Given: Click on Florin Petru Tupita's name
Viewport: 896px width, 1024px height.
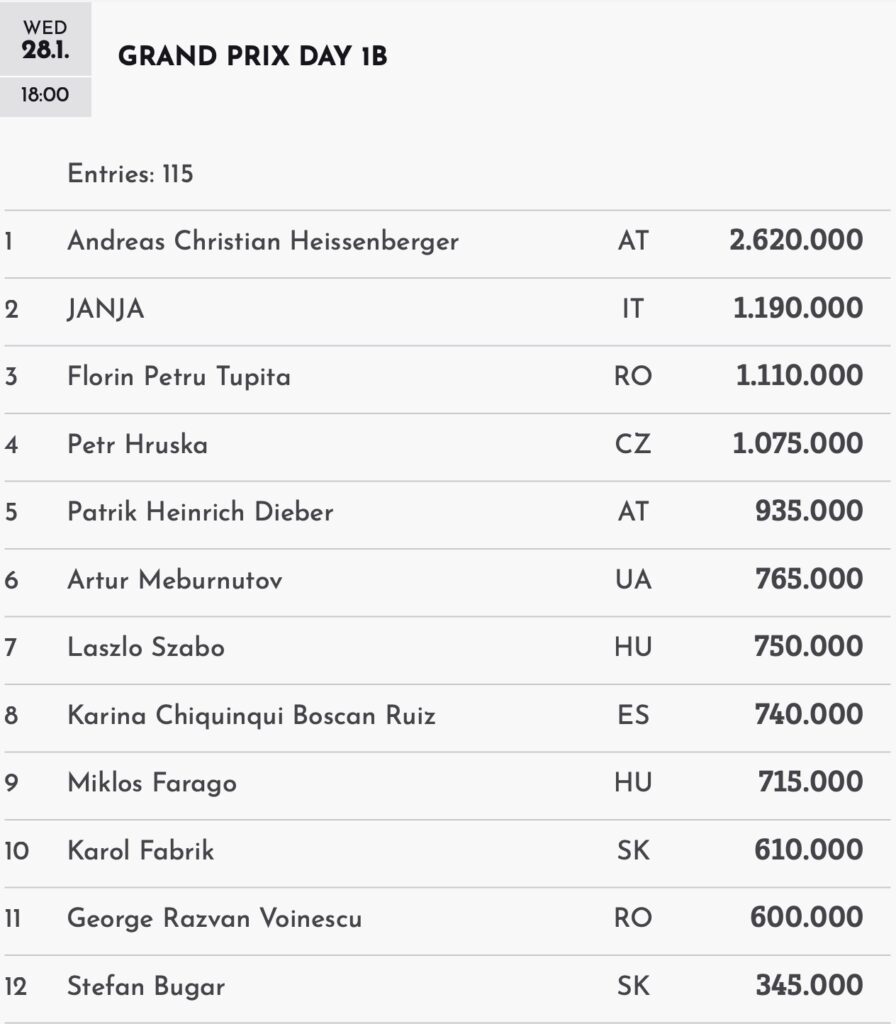Looking at the screenshot, I should click(x=179, y=377).
